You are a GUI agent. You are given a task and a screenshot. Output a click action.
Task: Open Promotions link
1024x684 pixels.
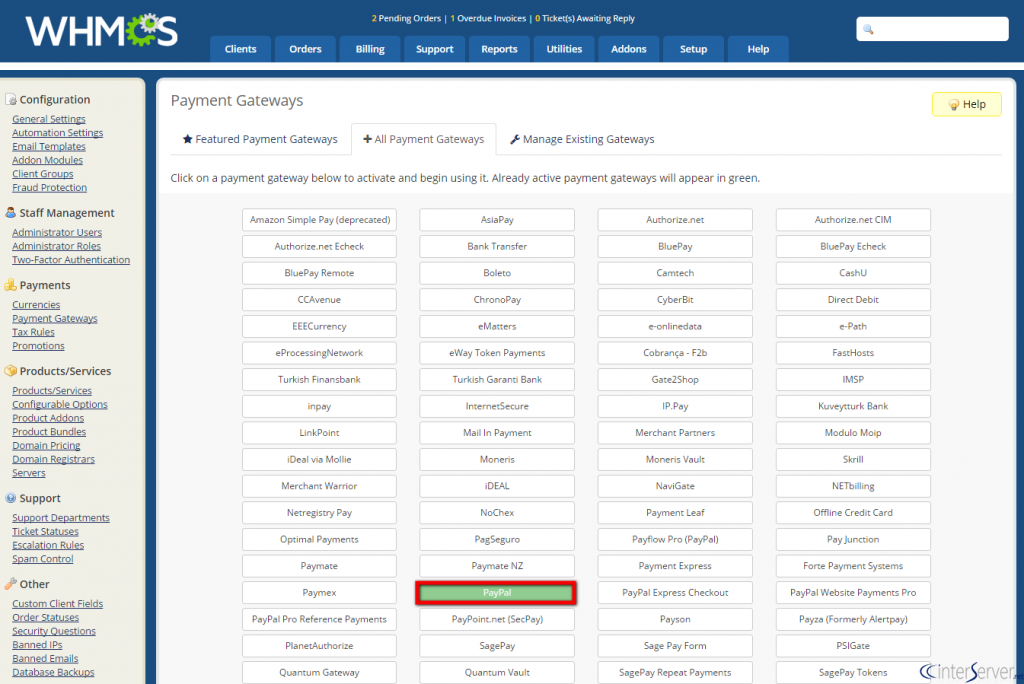tap(39, 346)
